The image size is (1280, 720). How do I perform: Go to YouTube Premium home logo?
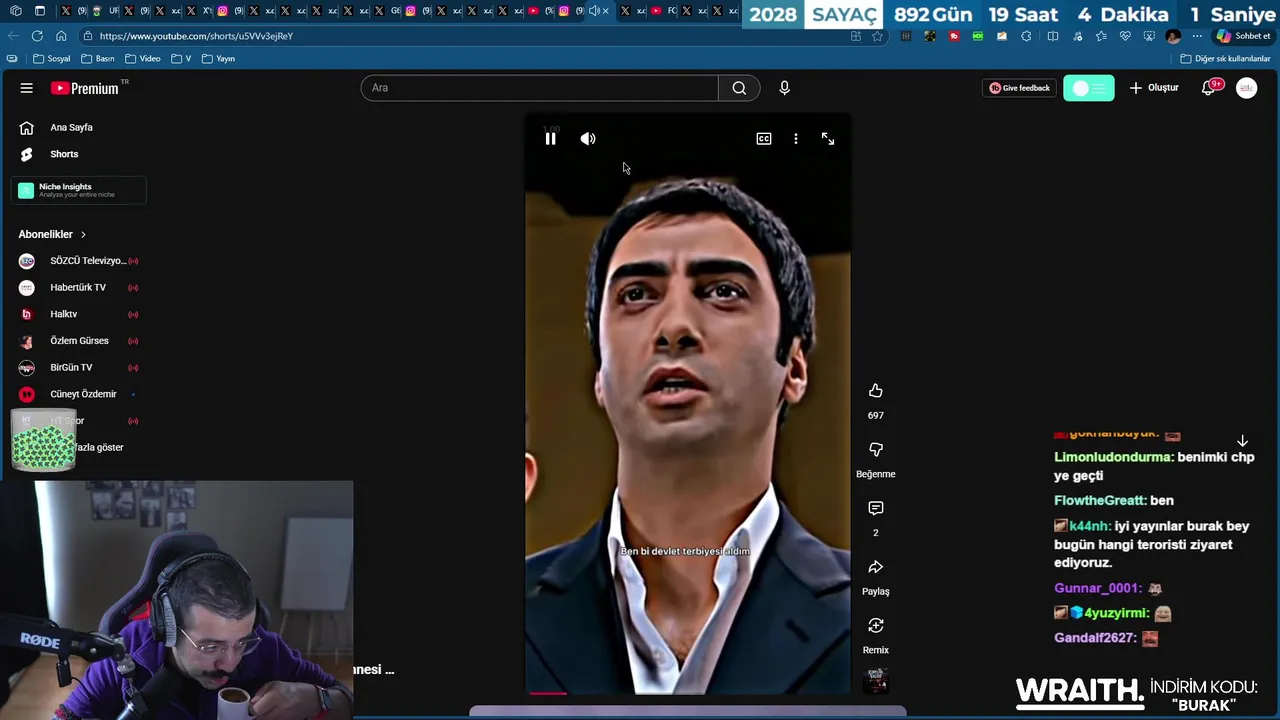tap(86, 88)
